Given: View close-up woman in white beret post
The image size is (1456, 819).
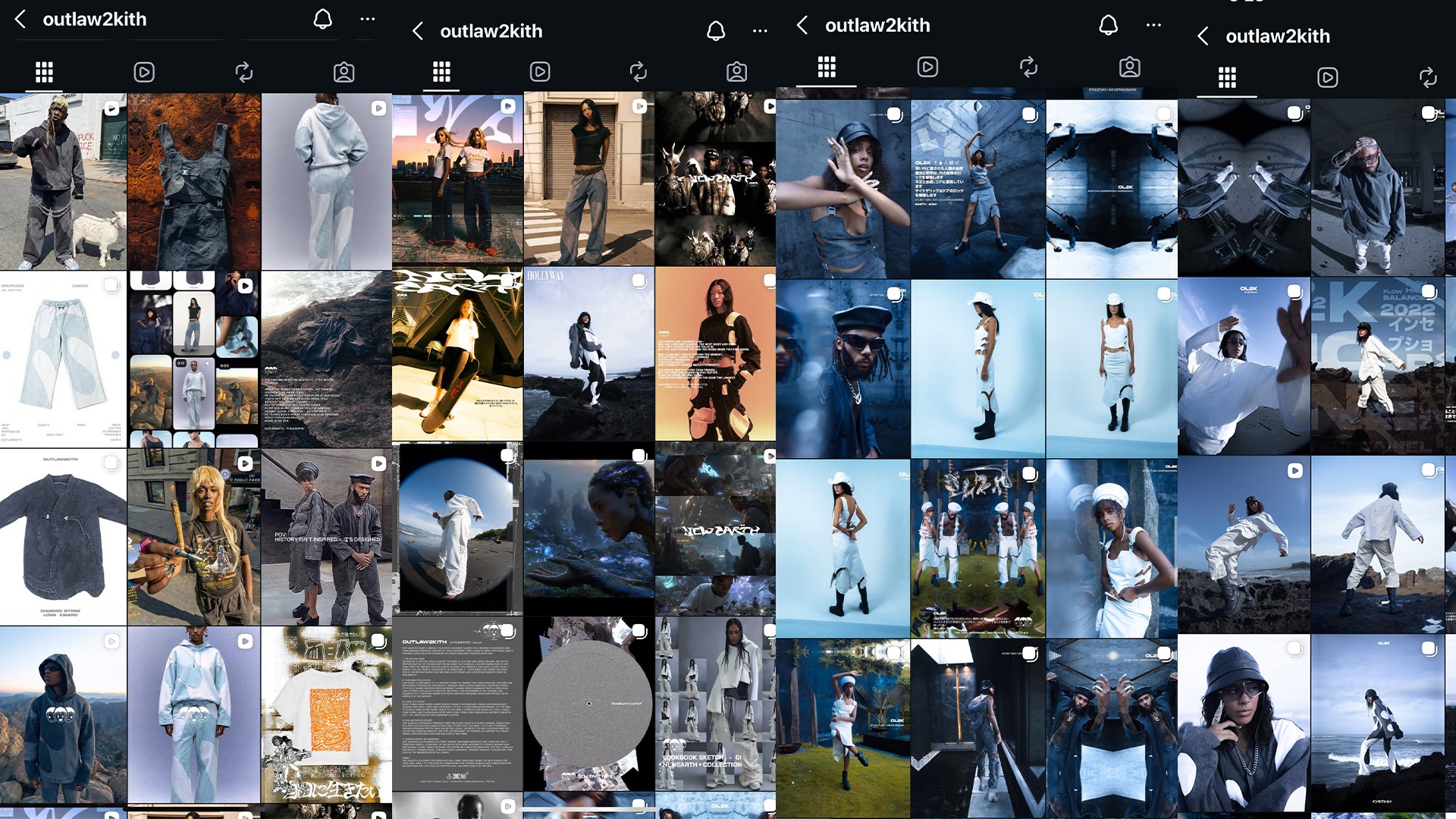Looking at the screenshot, I should point(1112,548).
